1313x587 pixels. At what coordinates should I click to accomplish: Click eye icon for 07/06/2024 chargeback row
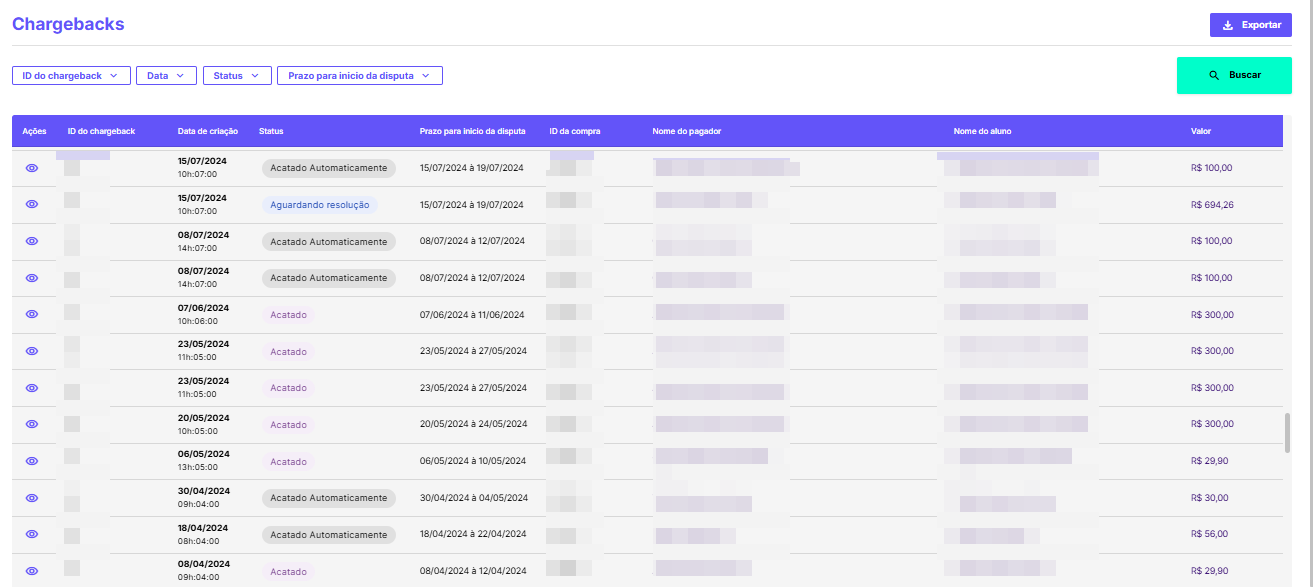point(32,314)
